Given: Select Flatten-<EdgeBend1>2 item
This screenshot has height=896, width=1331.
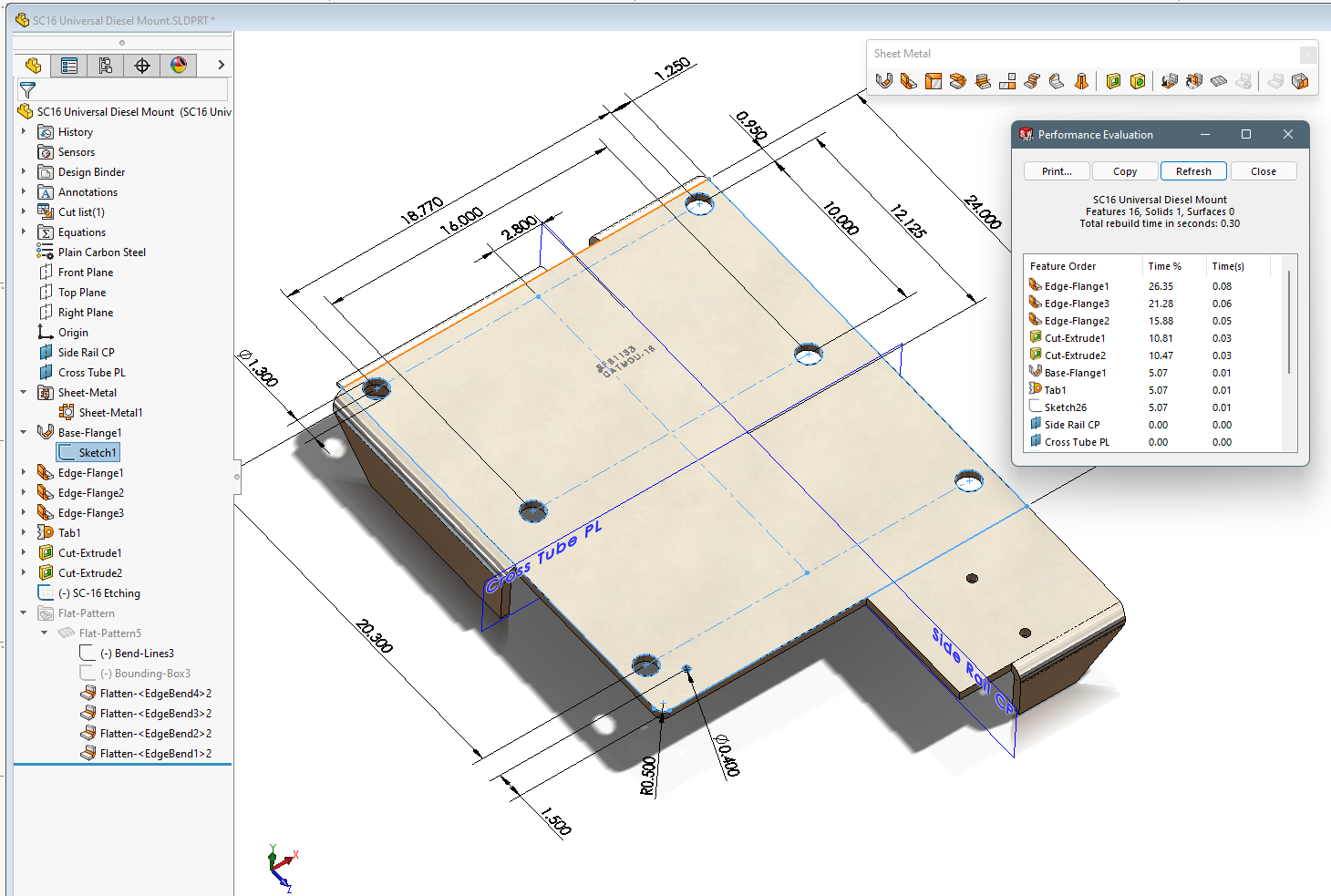Looking at the screenshot, I should click(x=155, y=754).
